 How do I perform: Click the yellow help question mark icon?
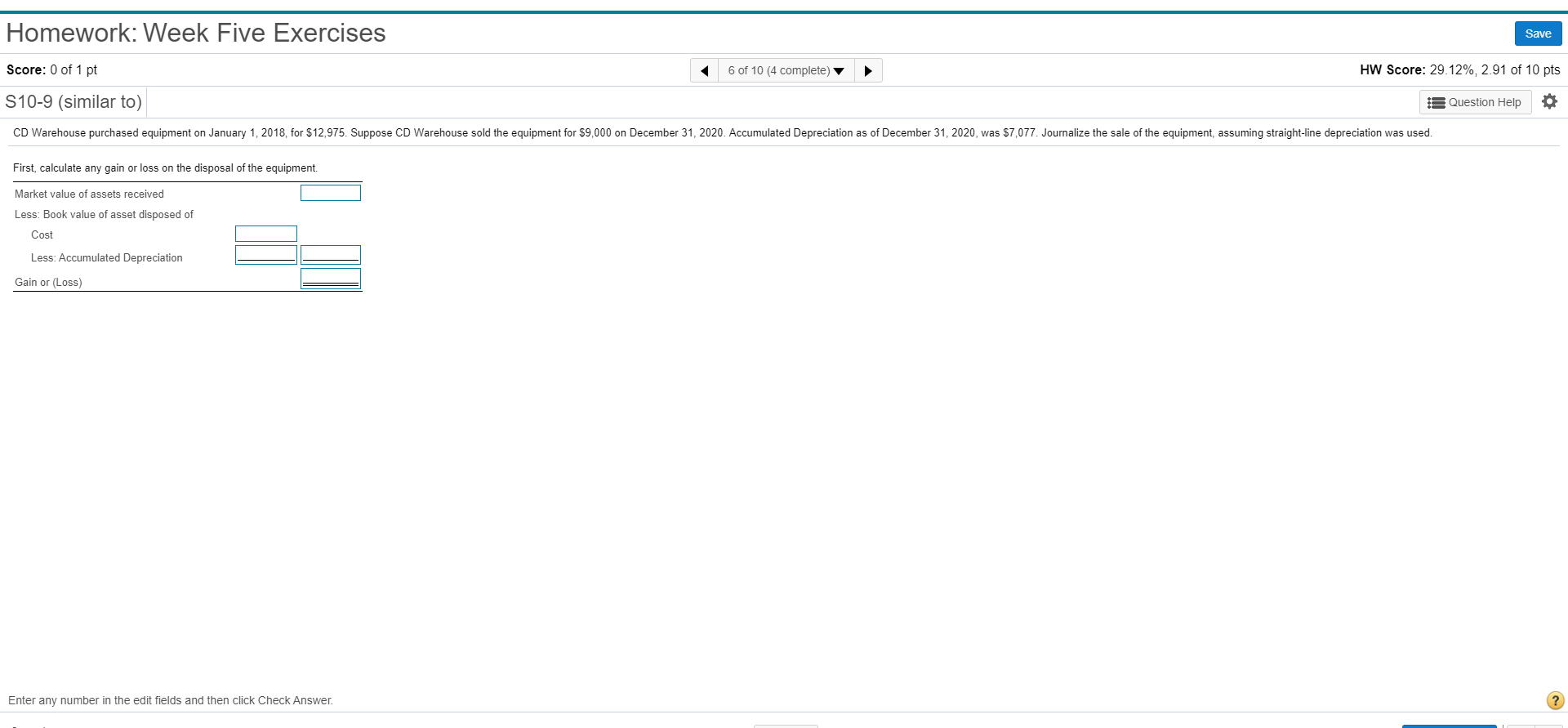click(1555, 700)
